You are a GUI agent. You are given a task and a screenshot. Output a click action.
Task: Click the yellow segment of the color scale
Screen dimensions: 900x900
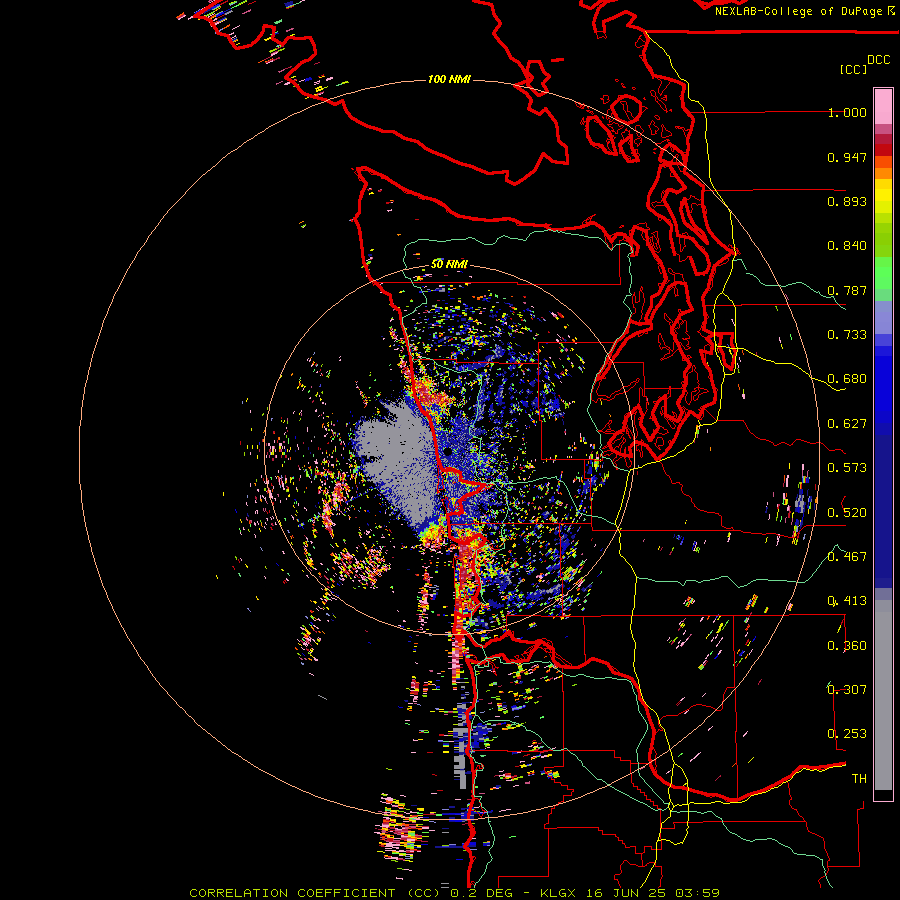pos(883,196)
